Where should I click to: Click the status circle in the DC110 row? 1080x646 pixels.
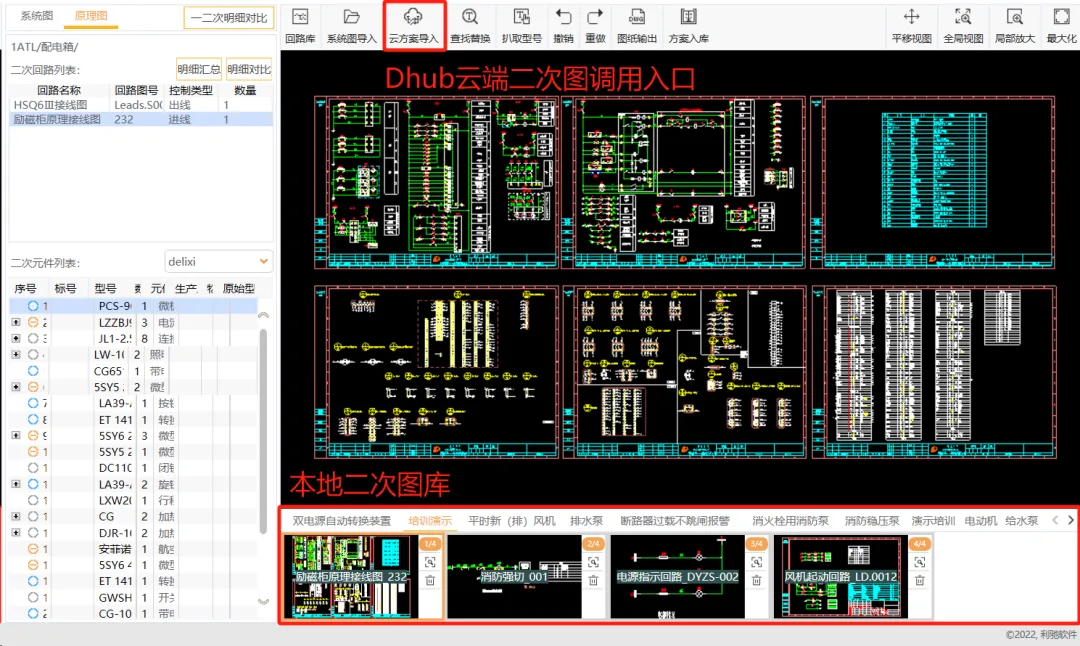(33, 468)
